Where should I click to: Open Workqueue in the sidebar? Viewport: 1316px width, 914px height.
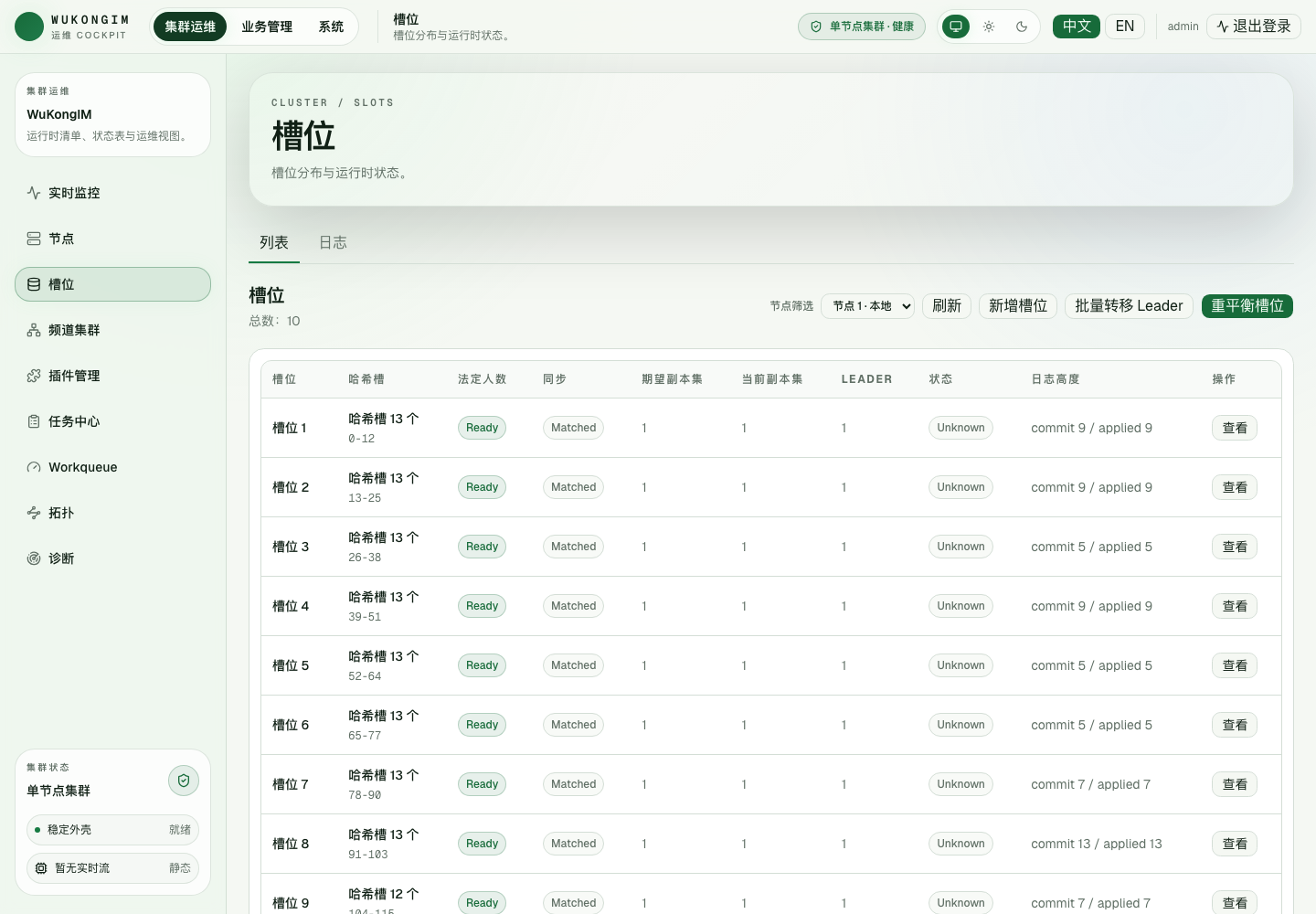[112, 467]
